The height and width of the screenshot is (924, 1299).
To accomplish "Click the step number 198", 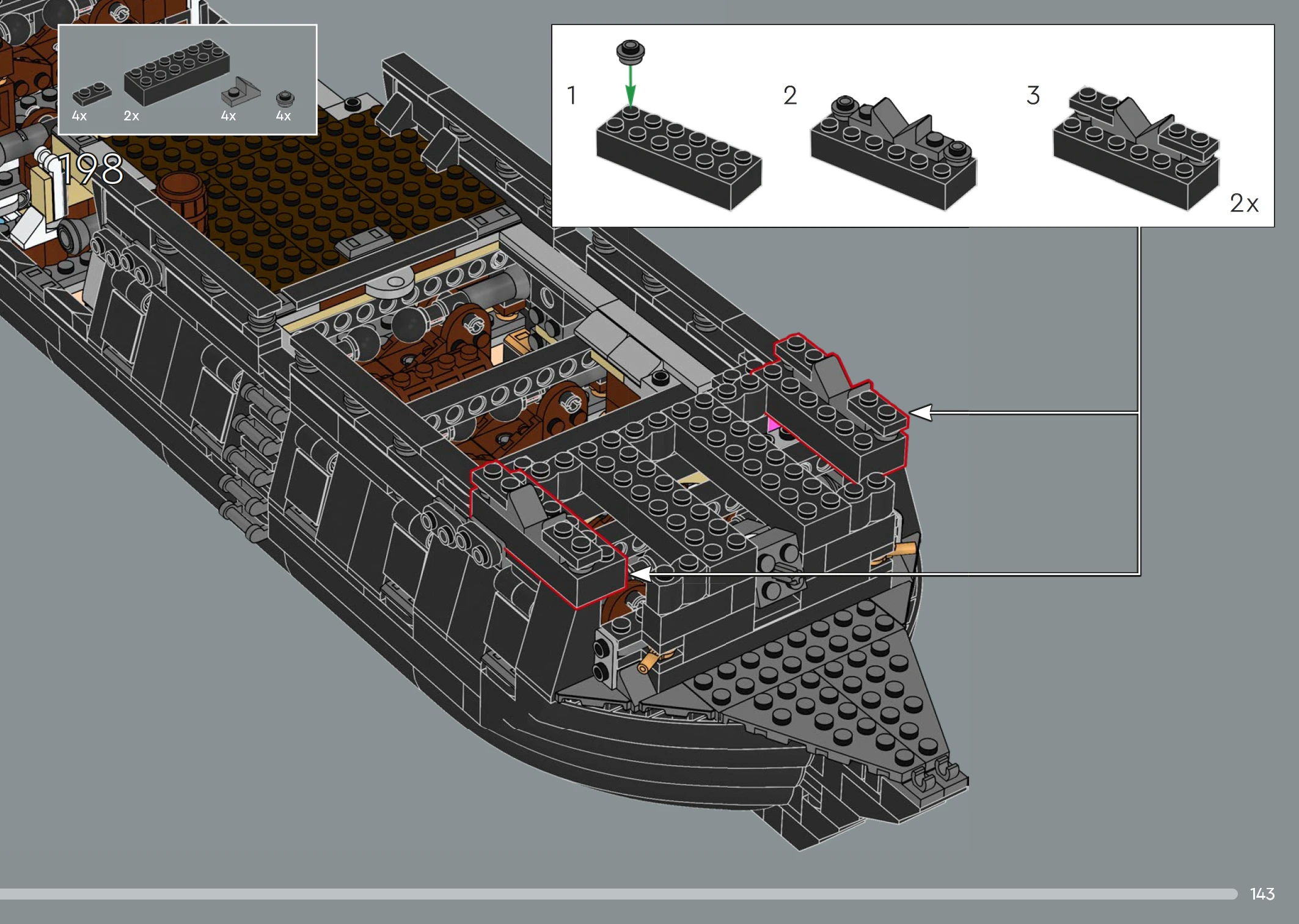I will [x=90, y=169].
